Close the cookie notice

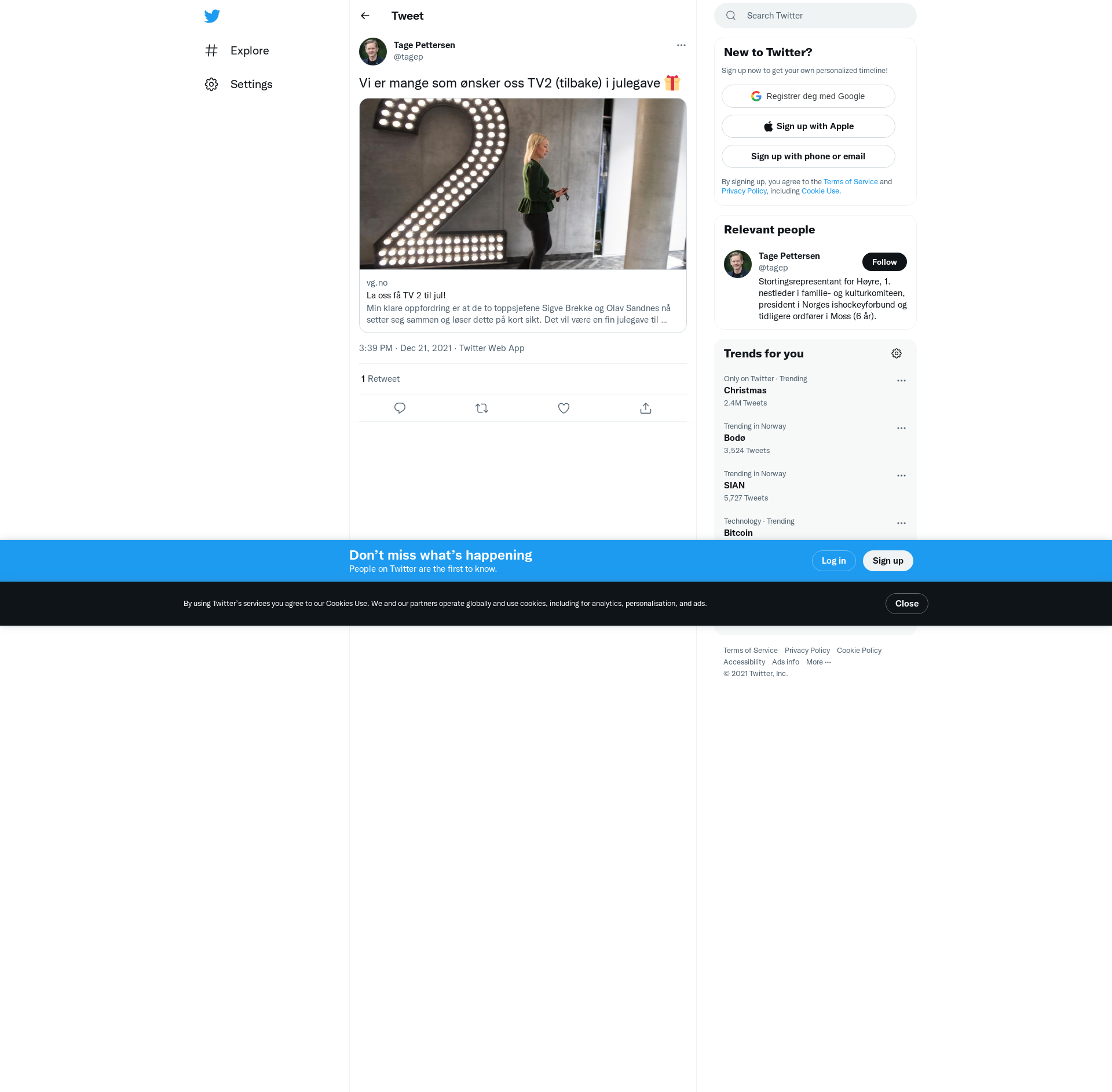point(907,604)
